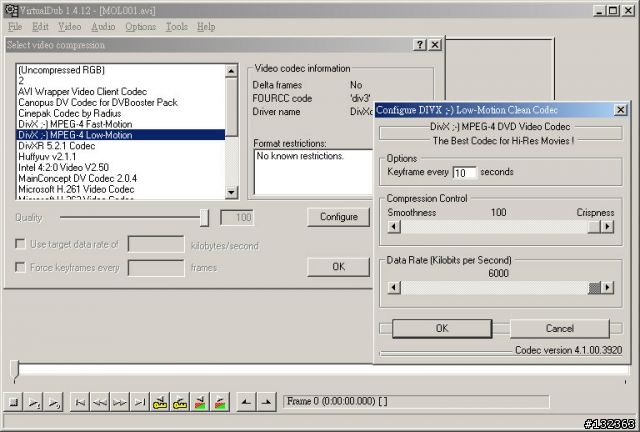Click OK in Select video compression dialog
The width and height of the screenshot is (640, 432).
coord(338,267)
